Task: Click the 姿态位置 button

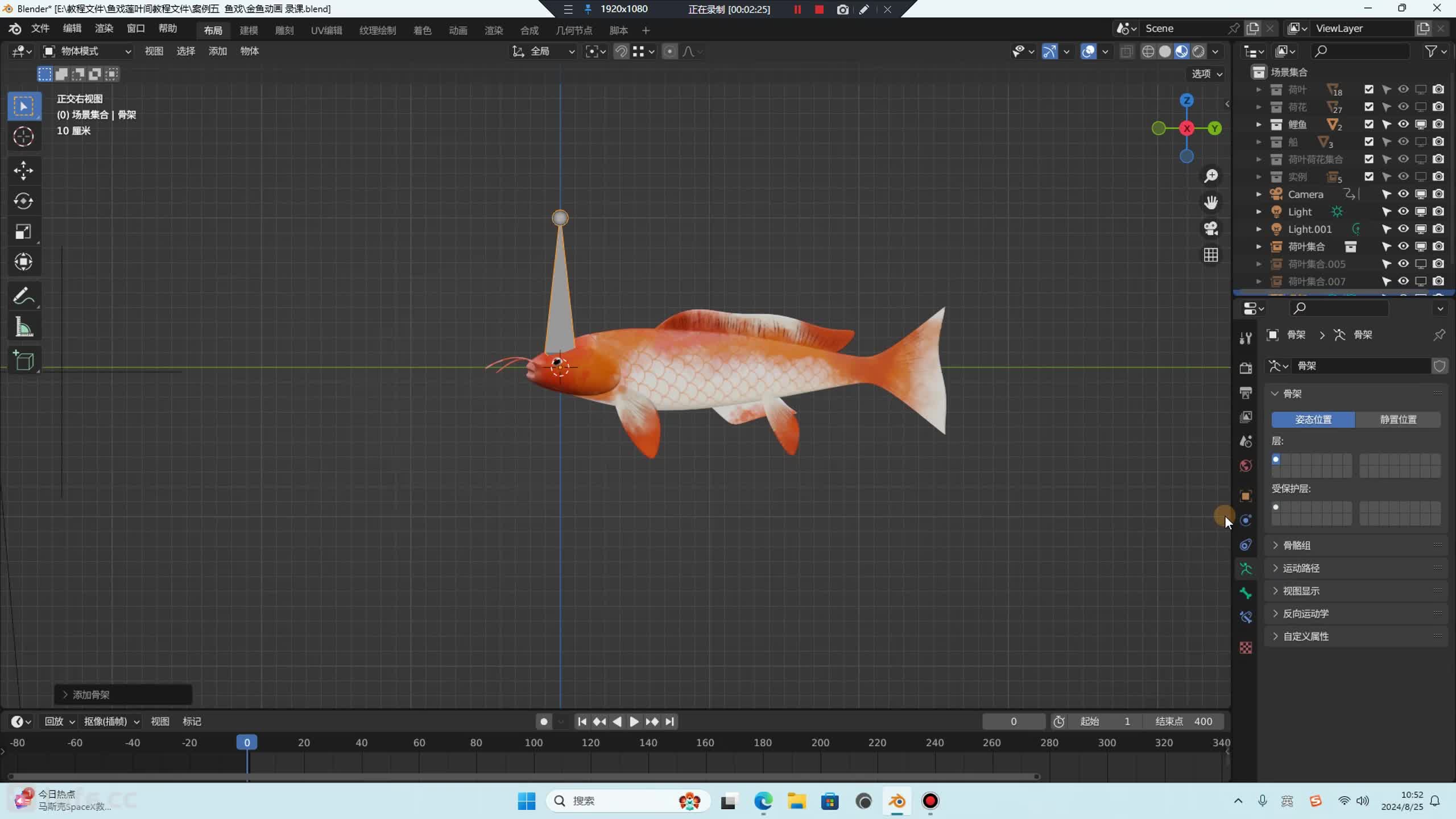Action: pos(1313,420)
